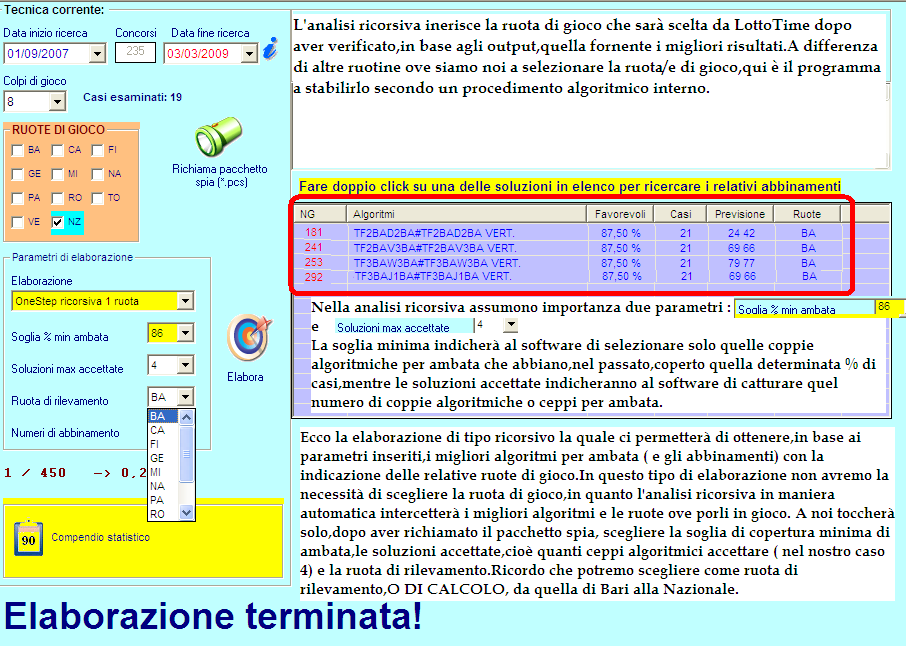Select PA in the open wheel list

[x=164, y=500]
